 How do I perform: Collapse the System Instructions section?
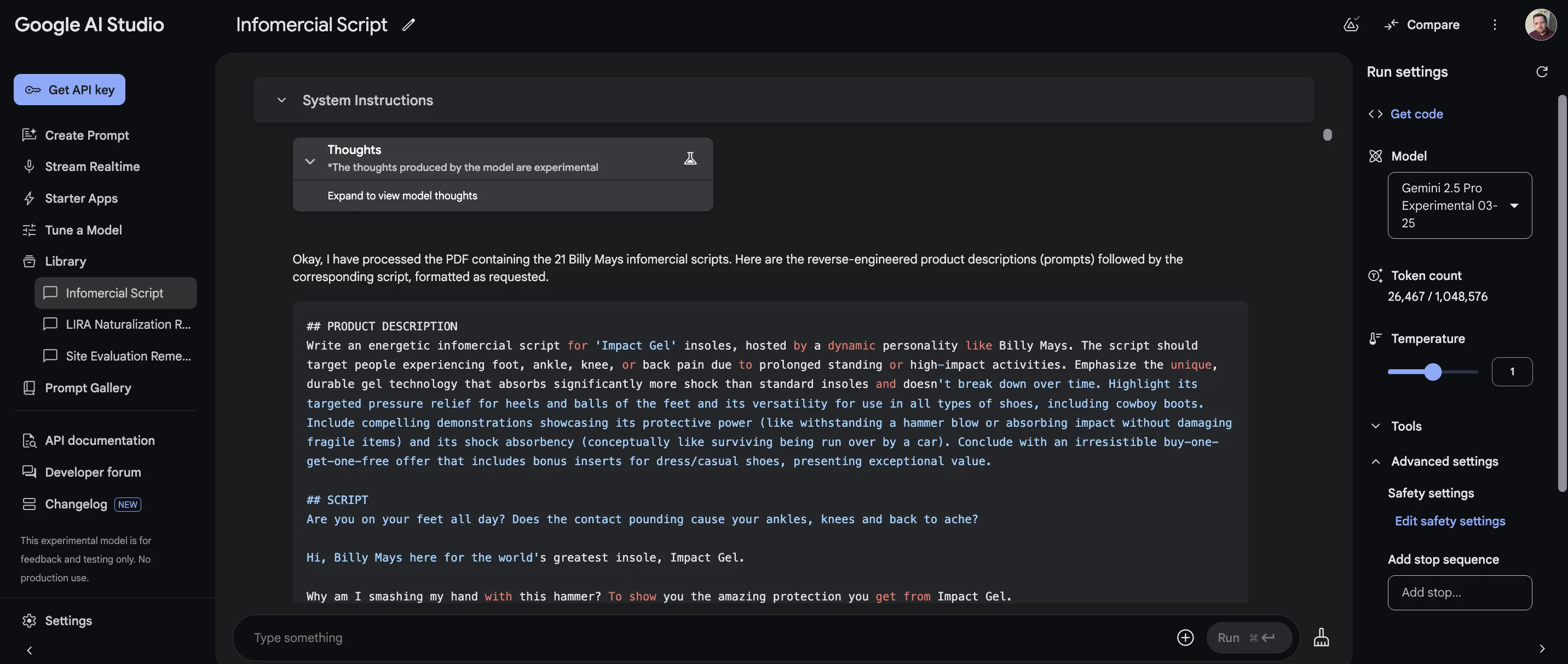[x=281, y=100]
